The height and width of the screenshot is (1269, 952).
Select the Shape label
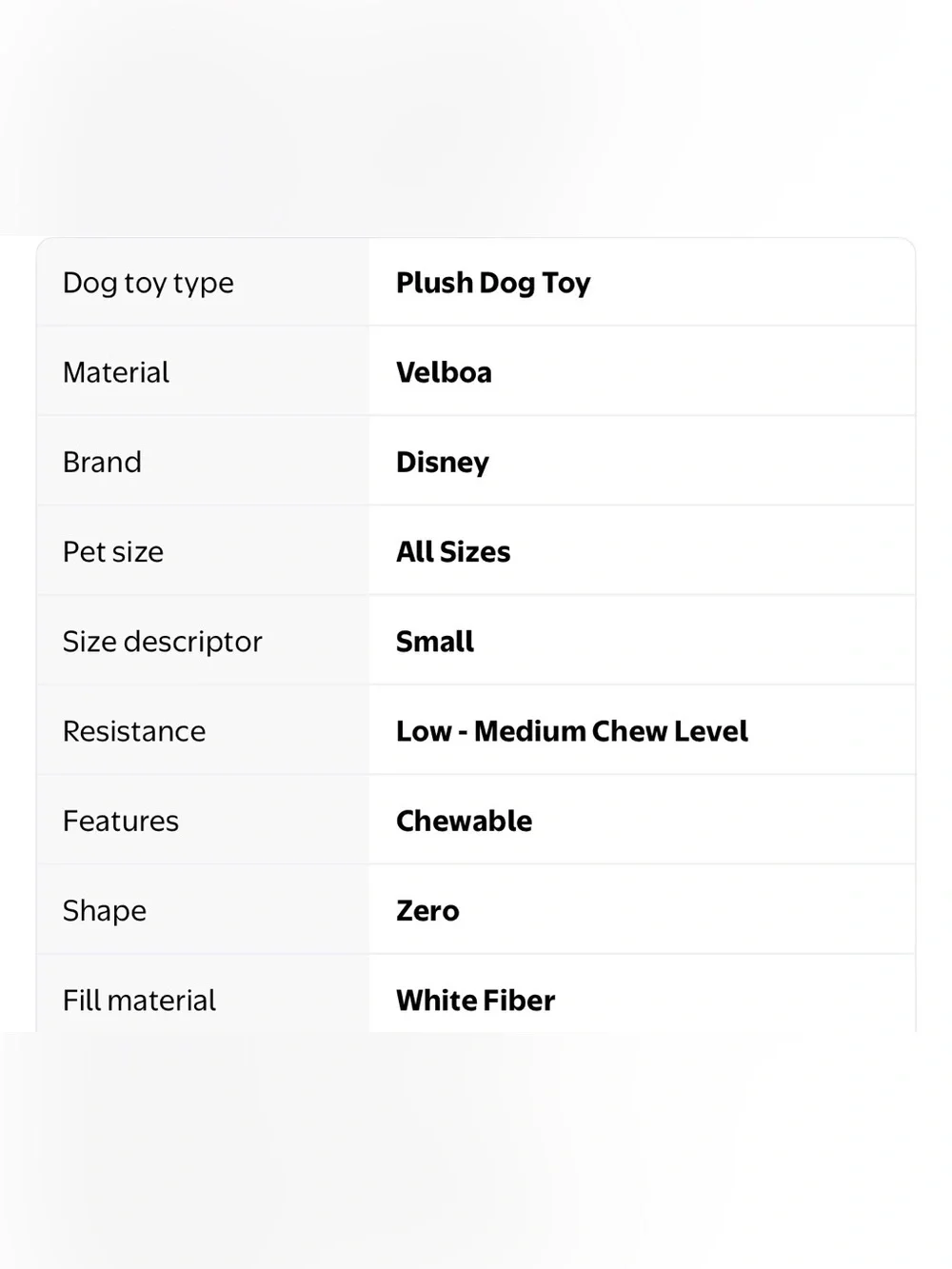pyautogui.click(x=105, y=911)
